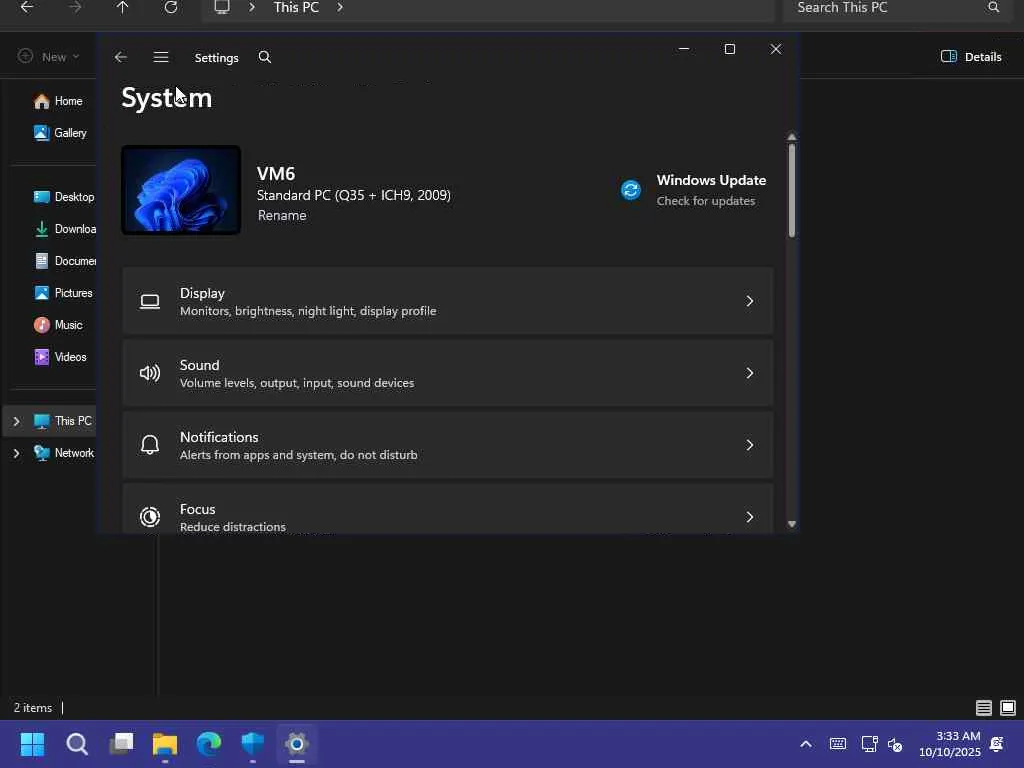Viewport: 1024px width, 768px height.
Task: Open Gallery in Explorer sidebar
Action: click(x=60, y=133)
